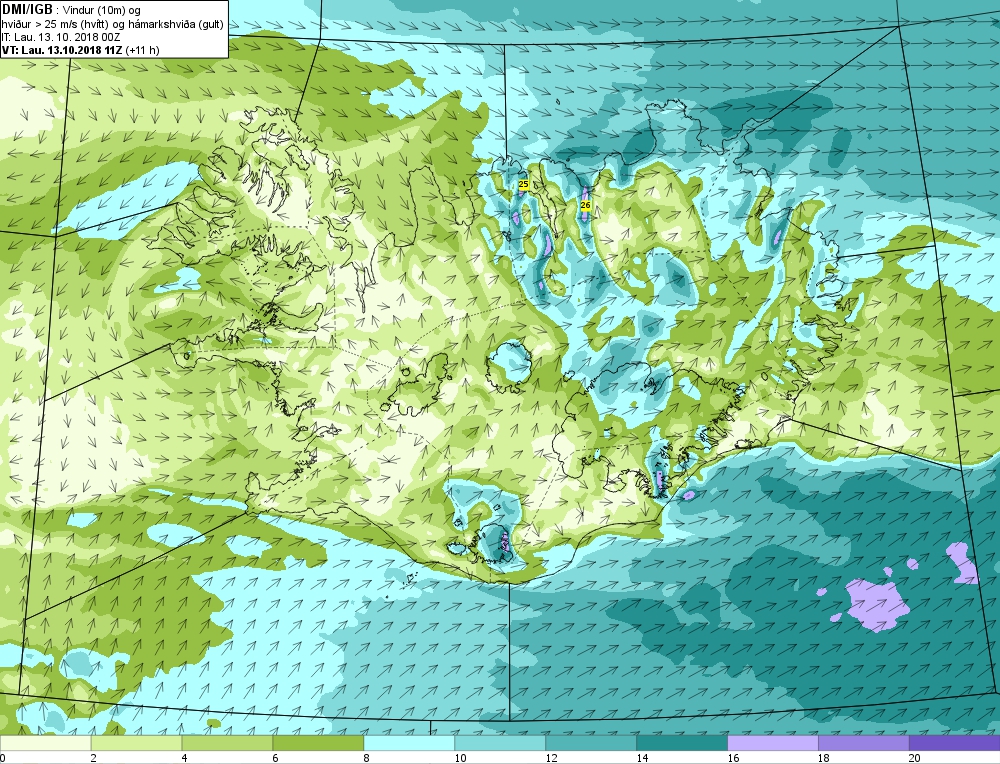Select the 'IT: Lau. 13. 10. 2018 00Z' line
The height and width of the screenshot is (764, 1000).
(61, 37)
